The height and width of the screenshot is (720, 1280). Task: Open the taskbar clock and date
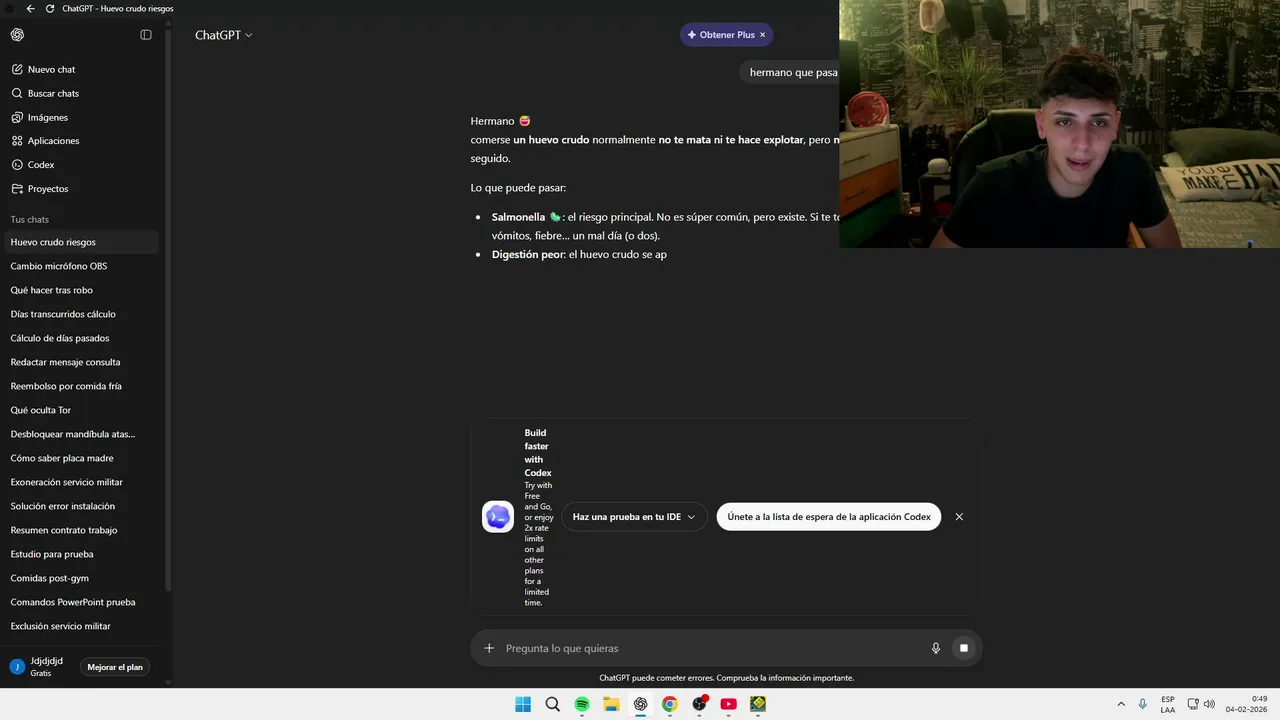pos(1246,704)
